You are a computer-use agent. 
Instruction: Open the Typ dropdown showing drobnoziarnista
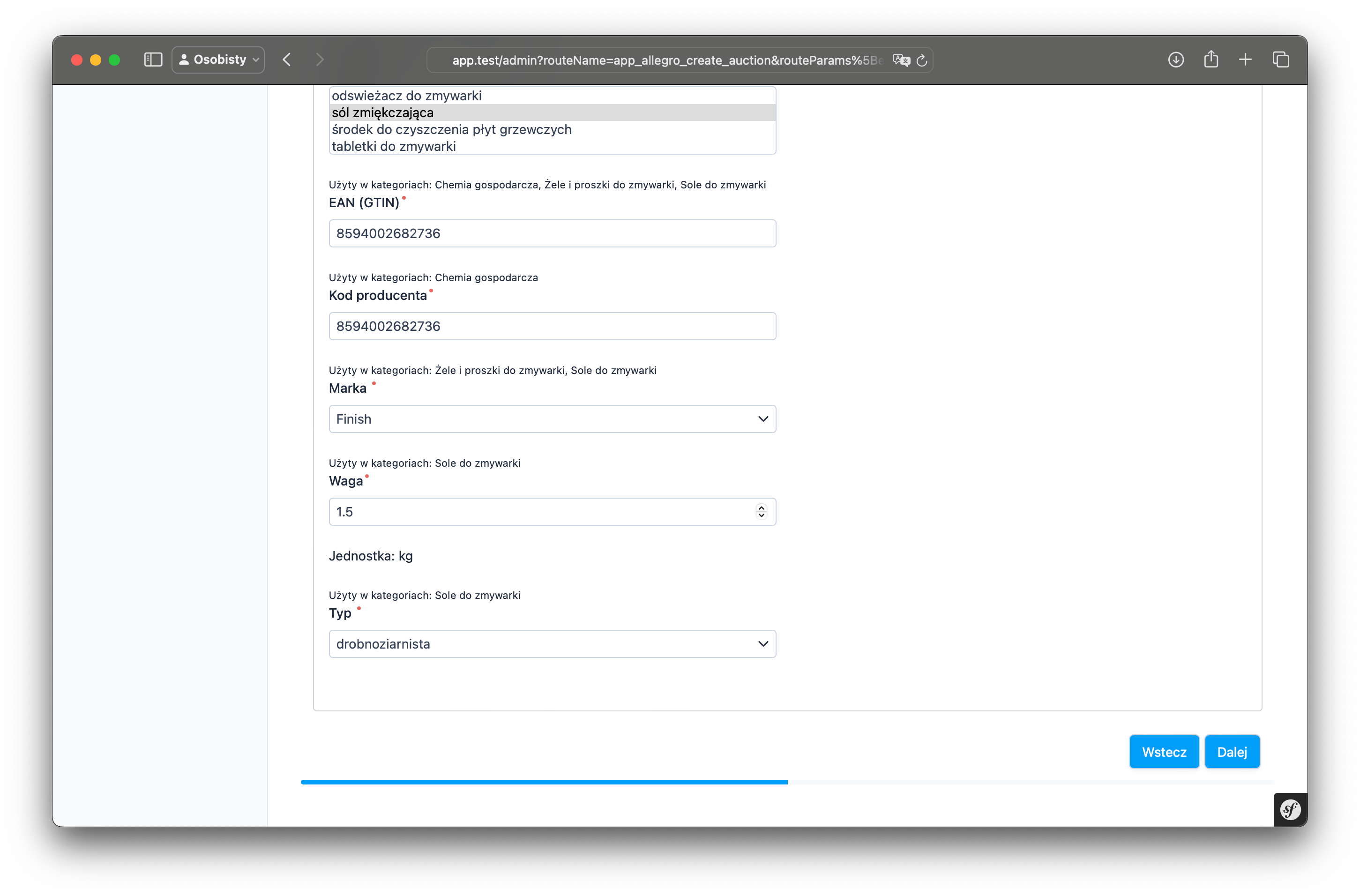(x=552, y=643)
